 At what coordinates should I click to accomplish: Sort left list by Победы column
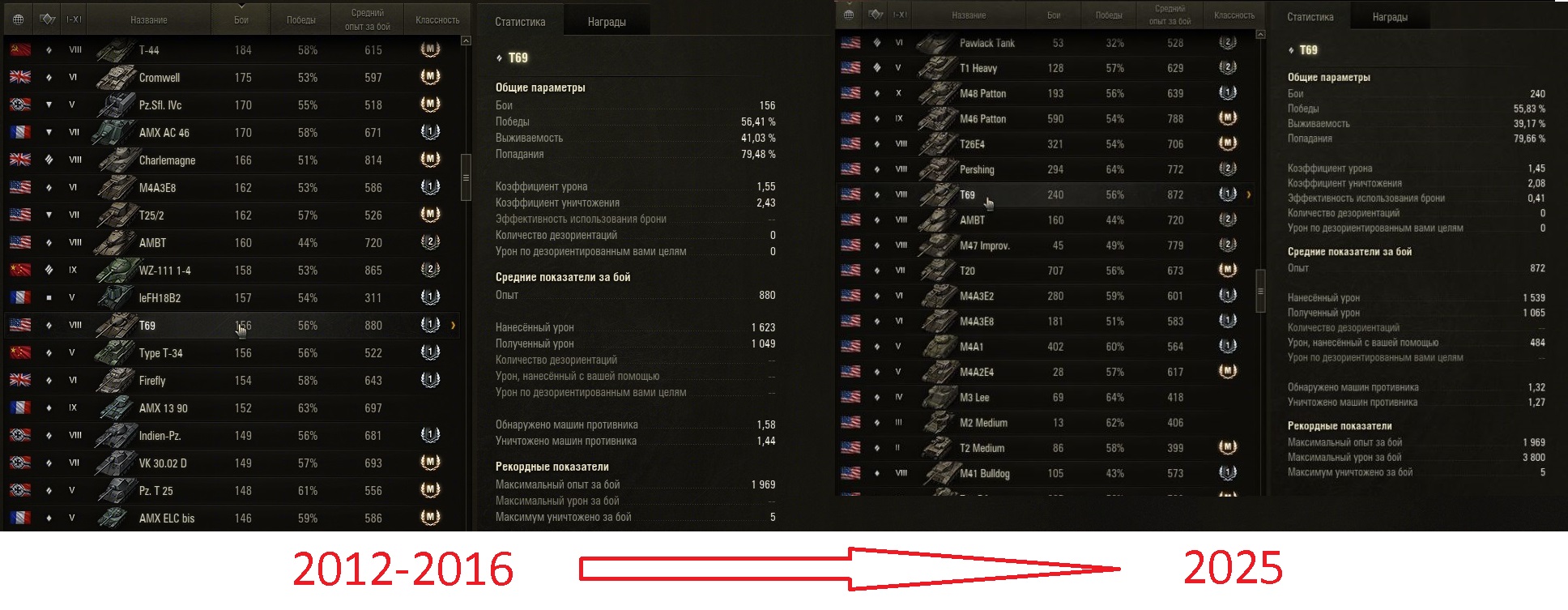click(x=301, y=19)
